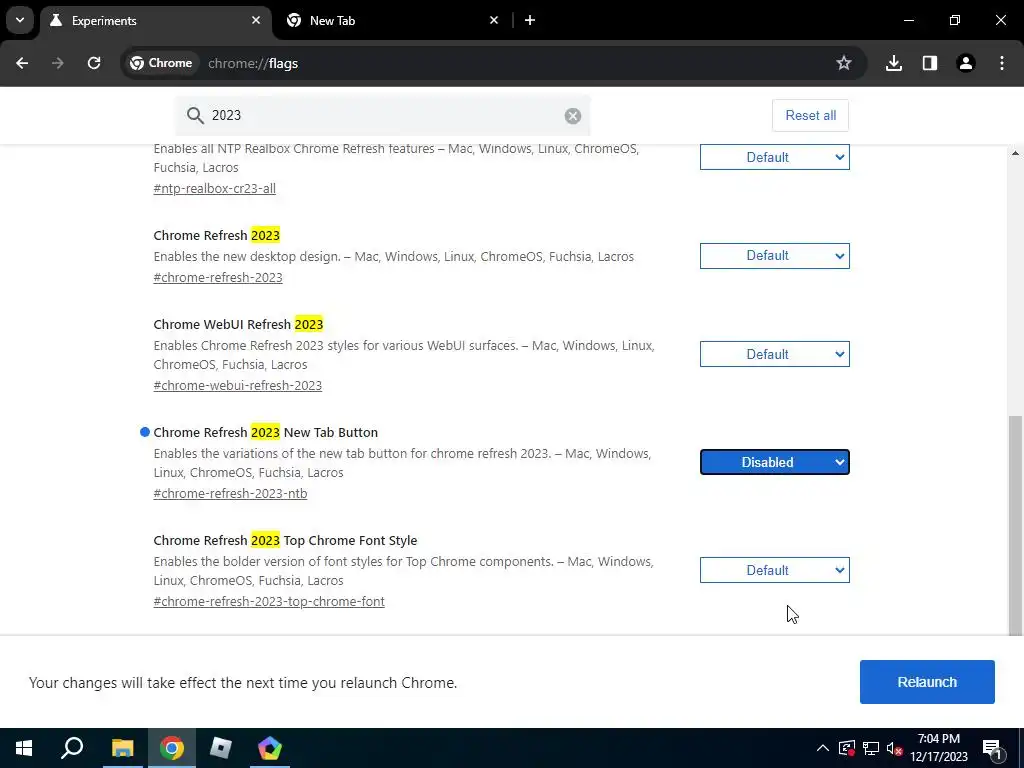Click 'Chrome WebUI Refresh 2023' title

(x=238, y=325)
